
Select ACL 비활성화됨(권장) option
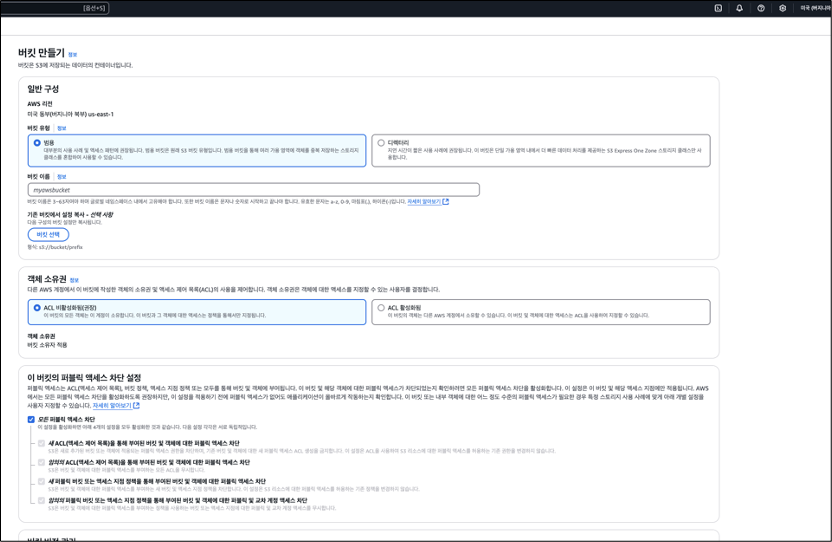(37, 308)
